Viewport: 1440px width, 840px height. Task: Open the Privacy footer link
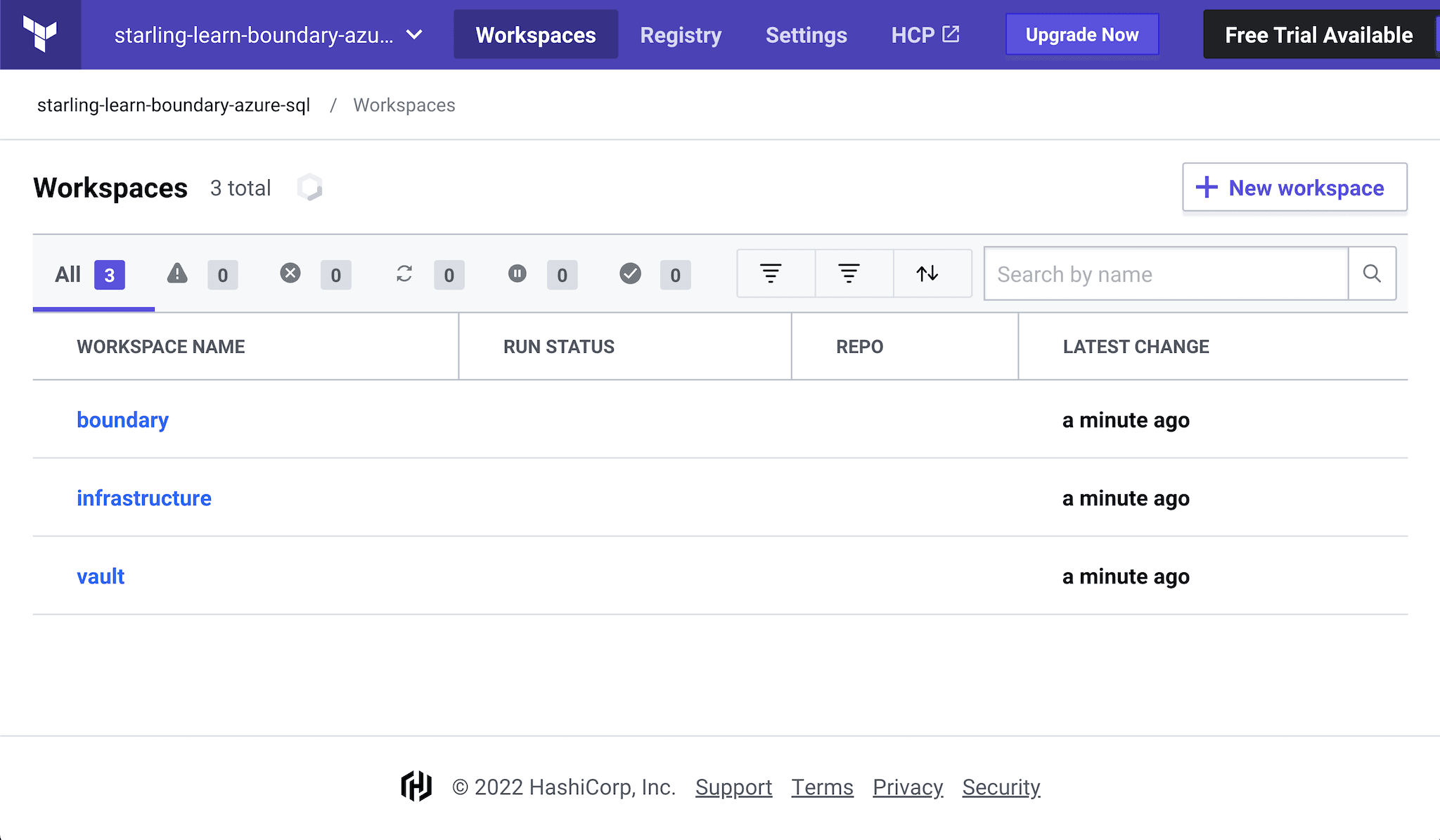coord(908,787)
